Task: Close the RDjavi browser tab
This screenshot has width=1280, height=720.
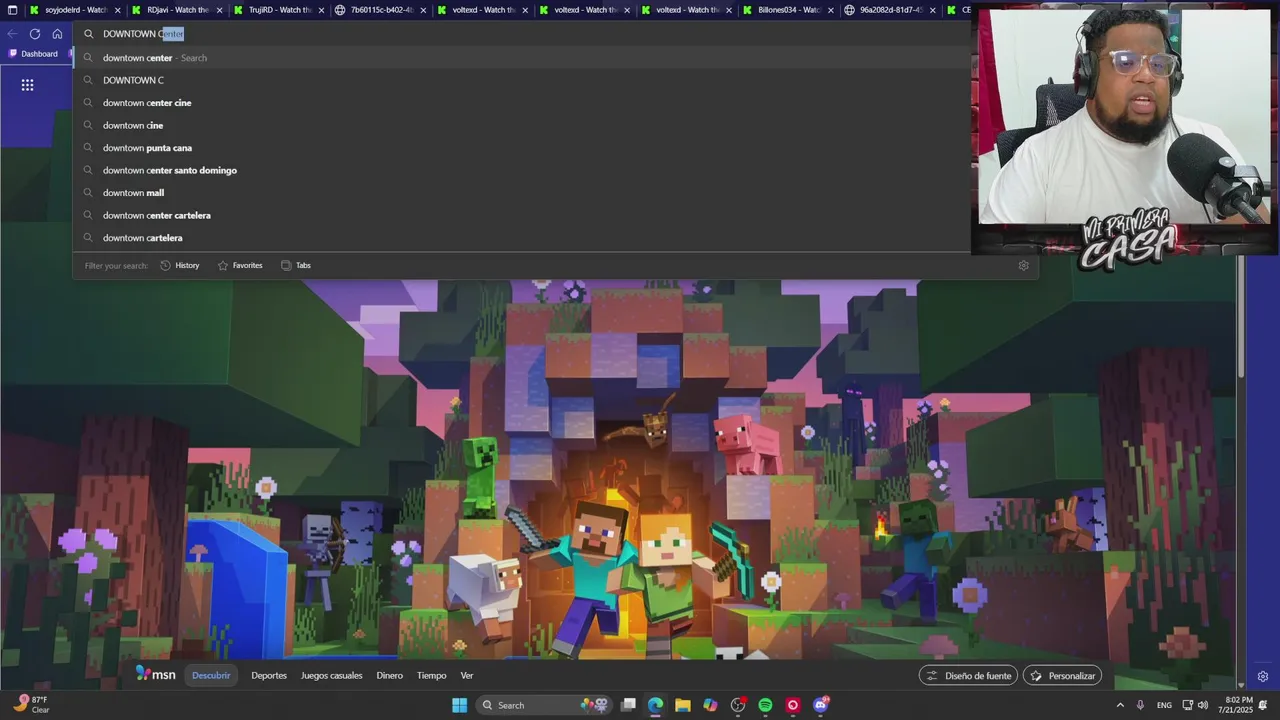Action: pyautogui.click(x=219, y=10)
